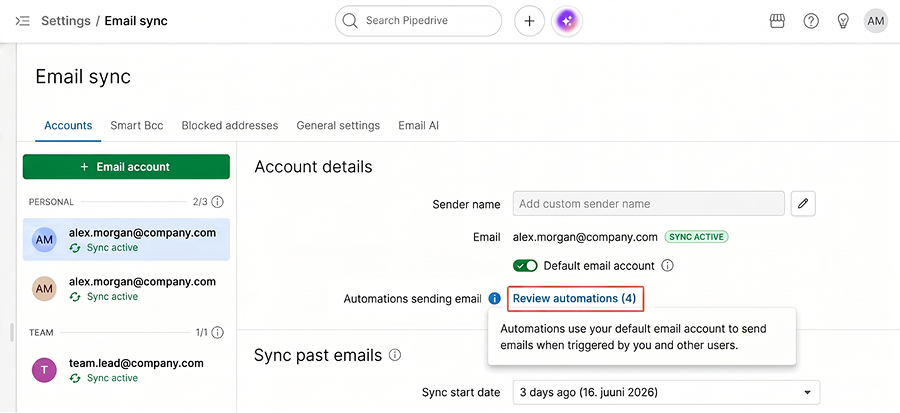
Task: Select team.lead@company.com account
Action: coord(126,370)
